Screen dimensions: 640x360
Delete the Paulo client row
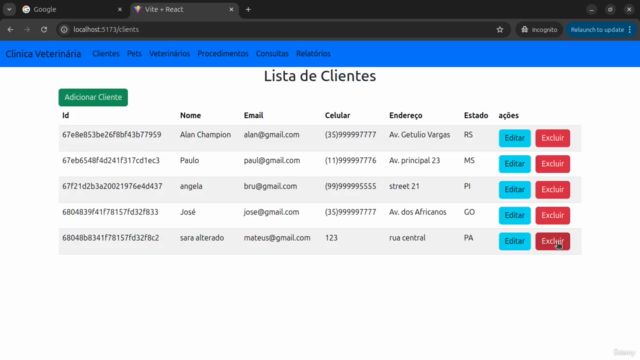(553, 164)
